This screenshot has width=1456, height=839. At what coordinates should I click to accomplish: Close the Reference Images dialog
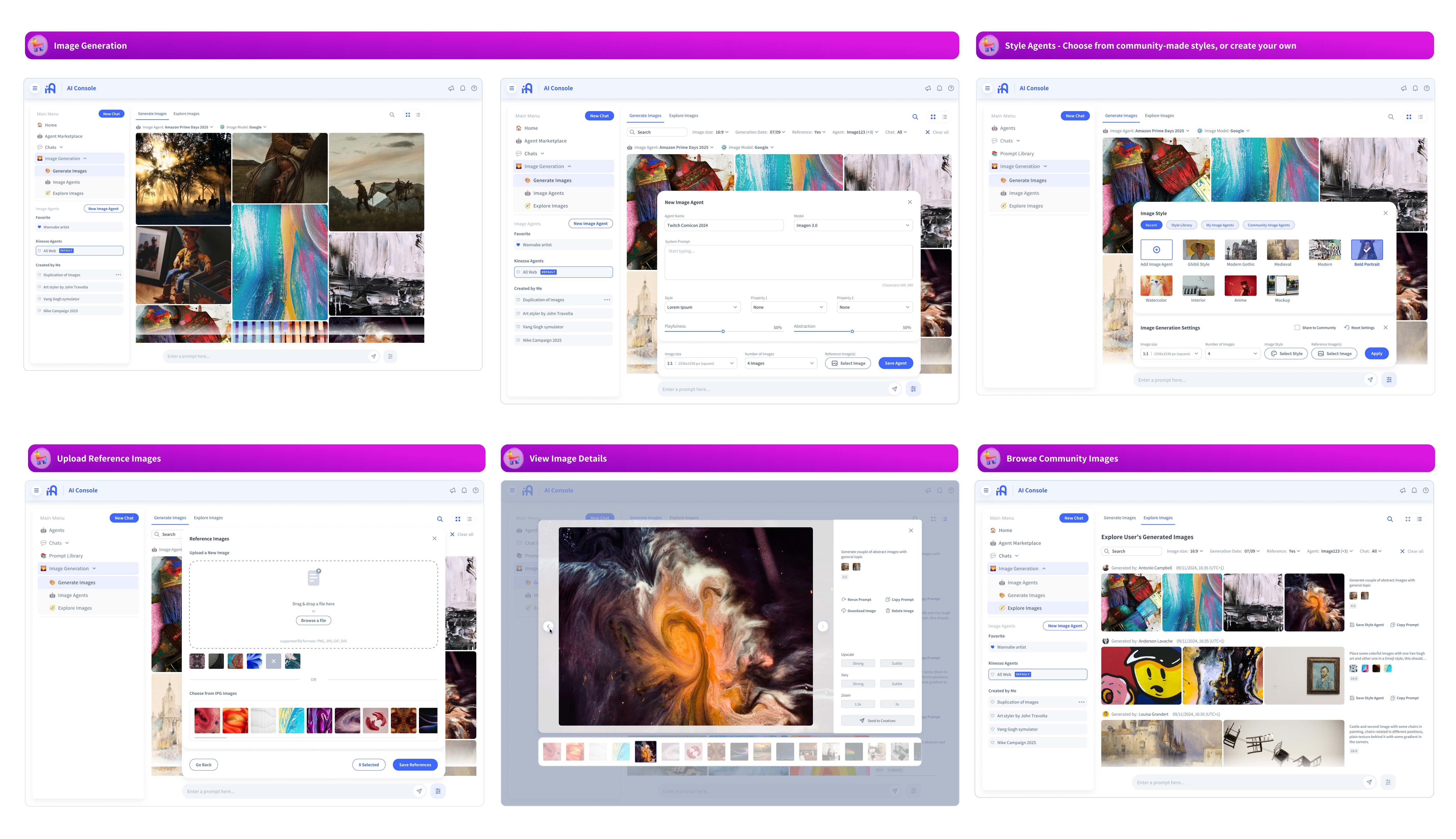[x=435, y=538]
